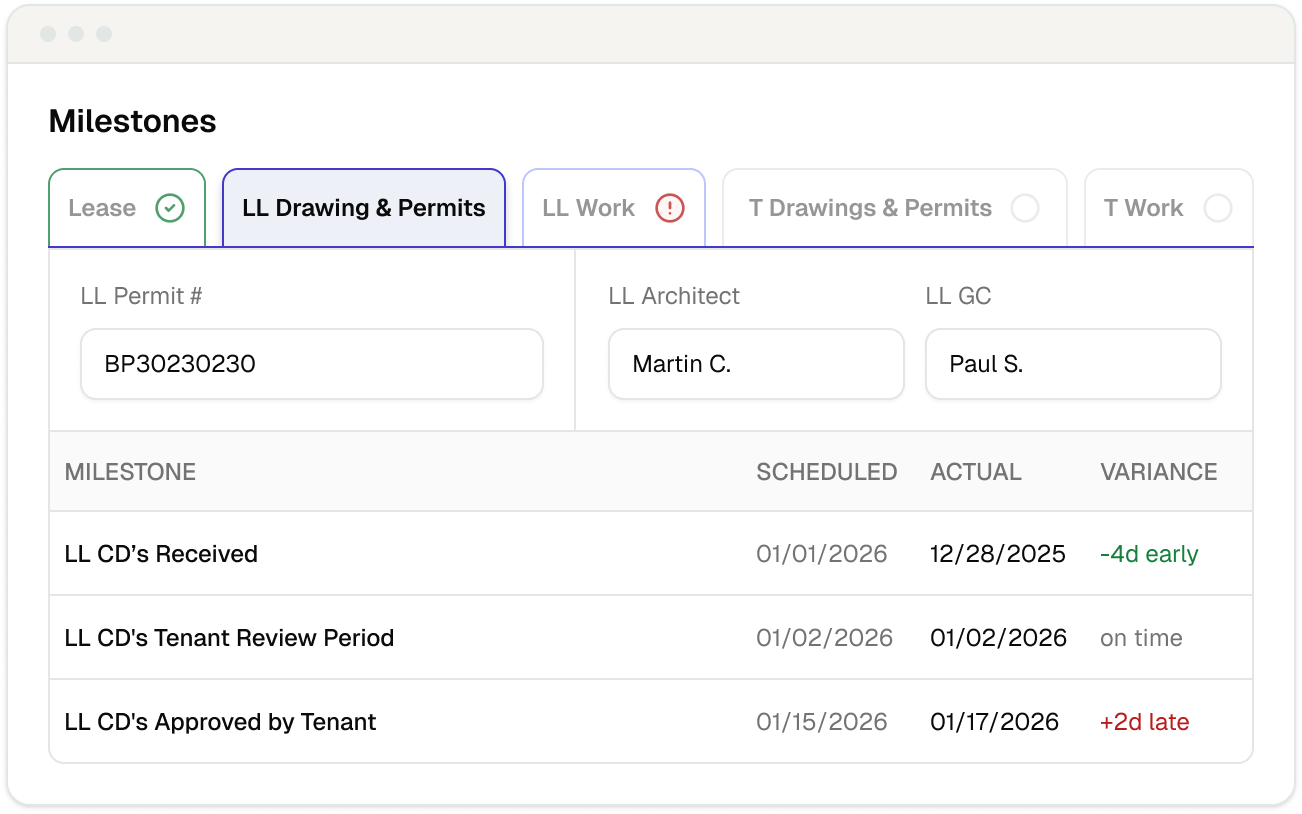This screenshot has height=814, width=1302.
Task: Click actual date 01/17/2026
Action: pos(995,722)
